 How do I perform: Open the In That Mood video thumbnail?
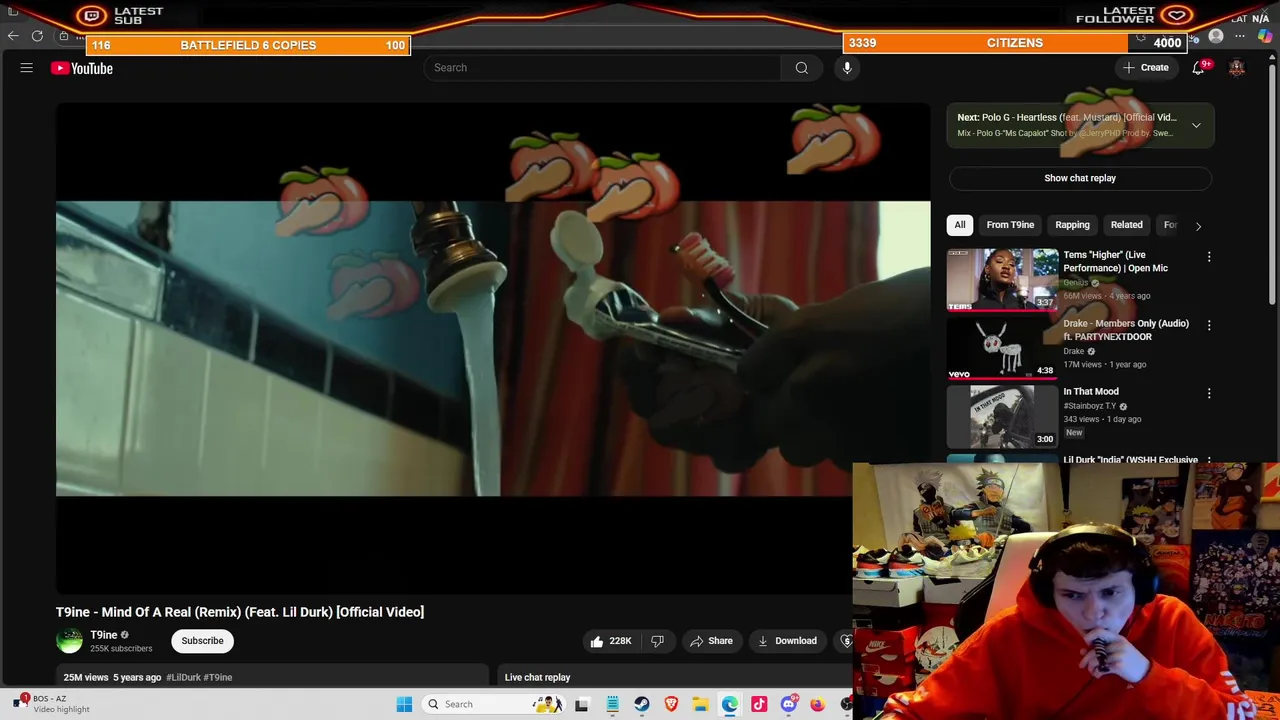pyautogui.click(x=1002, y=416)
